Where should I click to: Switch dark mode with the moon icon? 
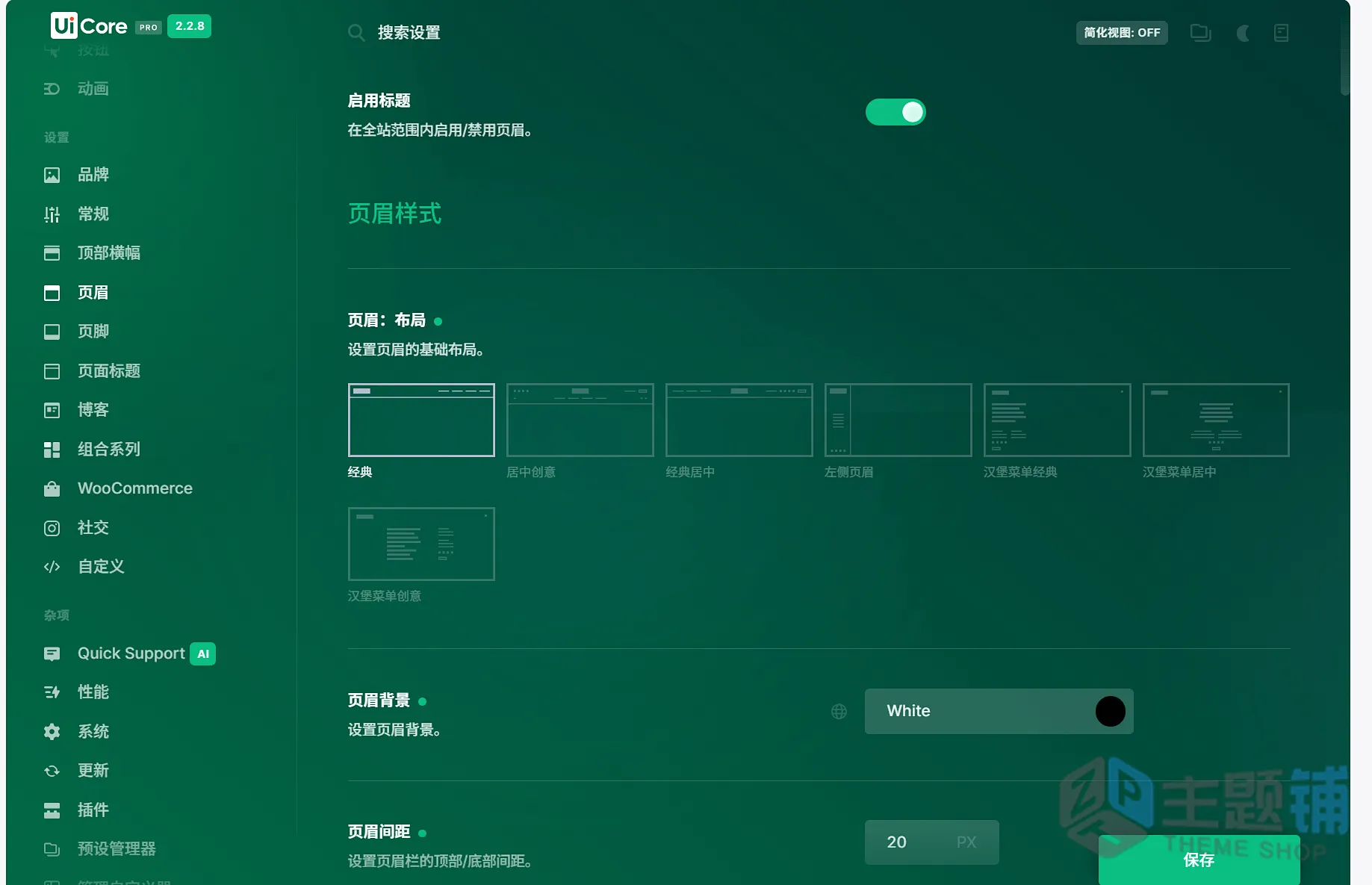(x=1243, y=33)
